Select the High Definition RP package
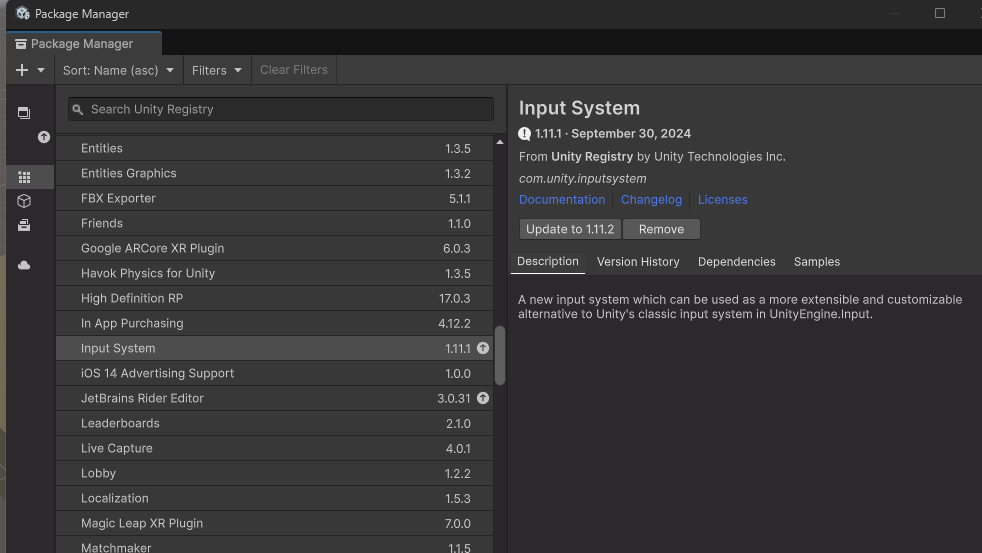 [274, 299]
